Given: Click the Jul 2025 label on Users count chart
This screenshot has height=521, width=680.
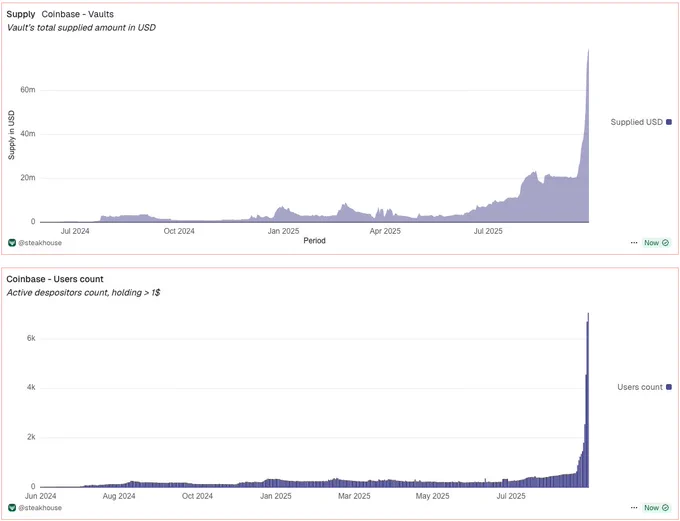Looking at the screenshot, I should coord(511,496).
